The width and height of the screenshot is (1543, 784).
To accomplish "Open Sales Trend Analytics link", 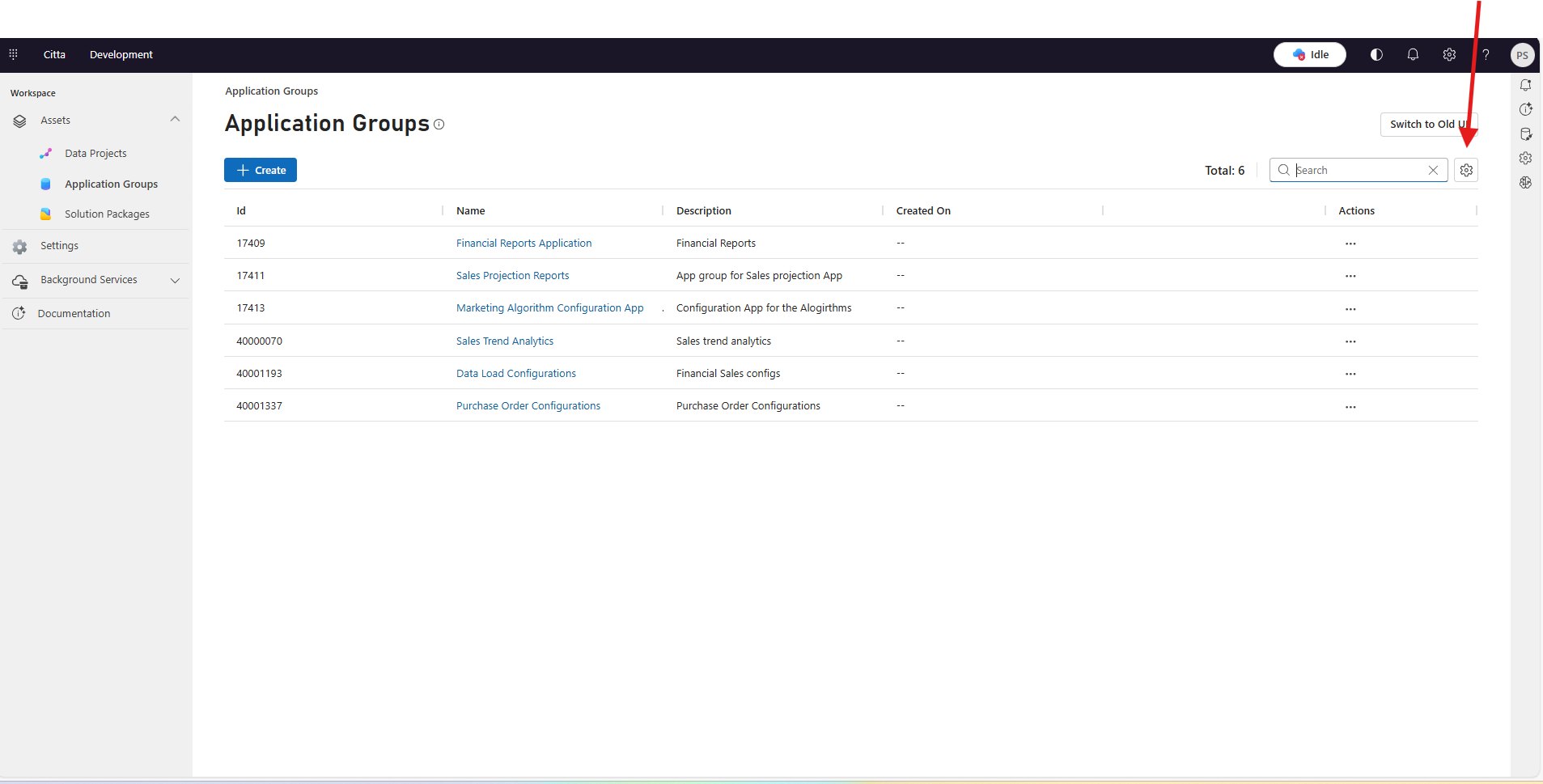I will (x=505, y=341).
